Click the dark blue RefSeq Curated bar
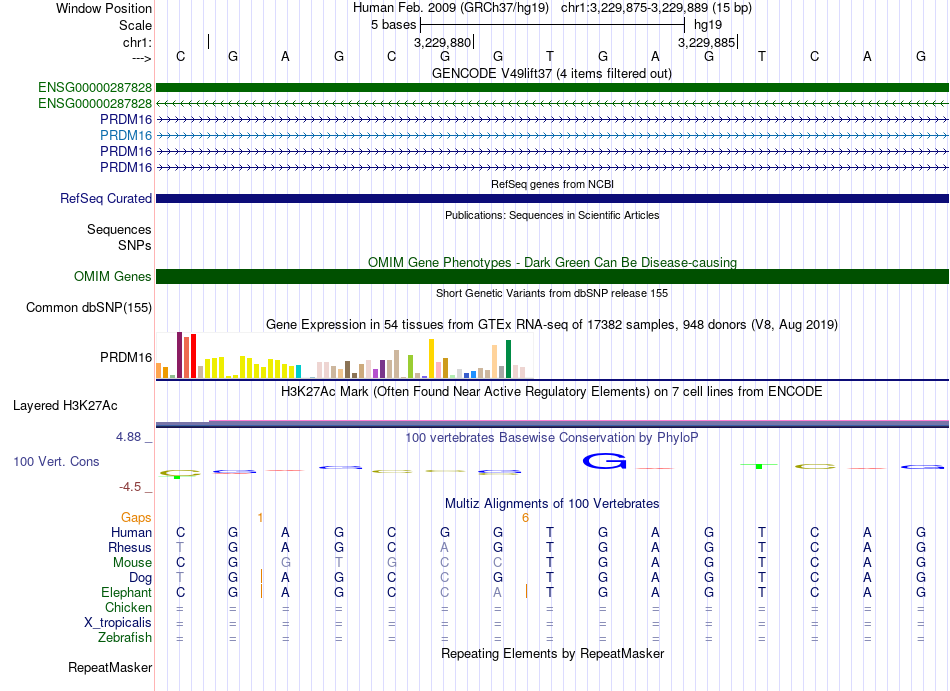950x691 pixels. [x=552, y=199]
